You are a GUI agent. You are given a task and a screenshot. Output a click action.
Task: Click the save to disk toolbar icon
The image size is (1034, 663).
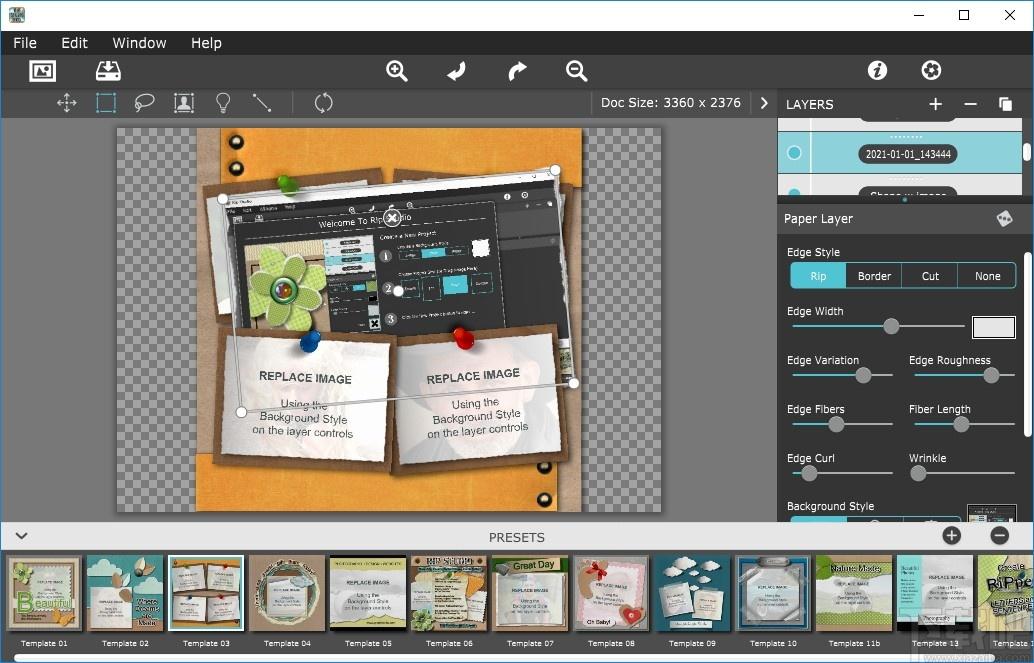pos(108,71)
